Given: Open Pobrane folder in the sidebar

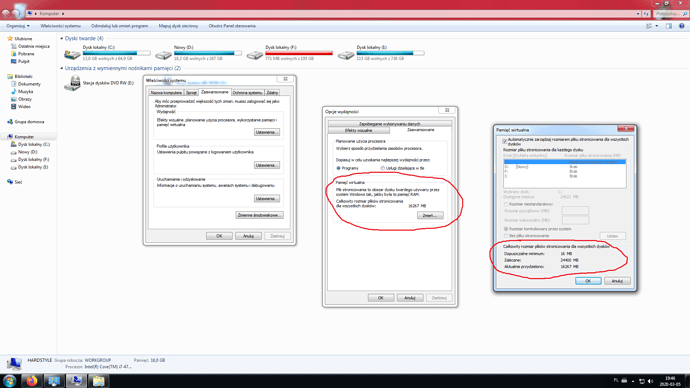Looking at the screenshot, I should pos(26,54).
